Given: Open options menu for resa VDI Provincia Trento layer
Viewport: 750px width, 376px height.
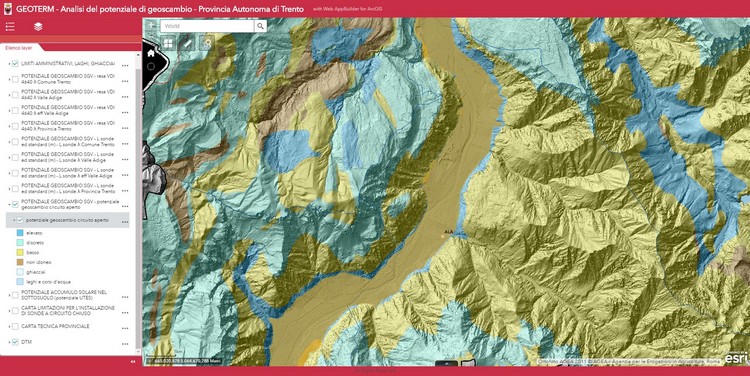Looking at the screenshot, I should tap(125, 129).
